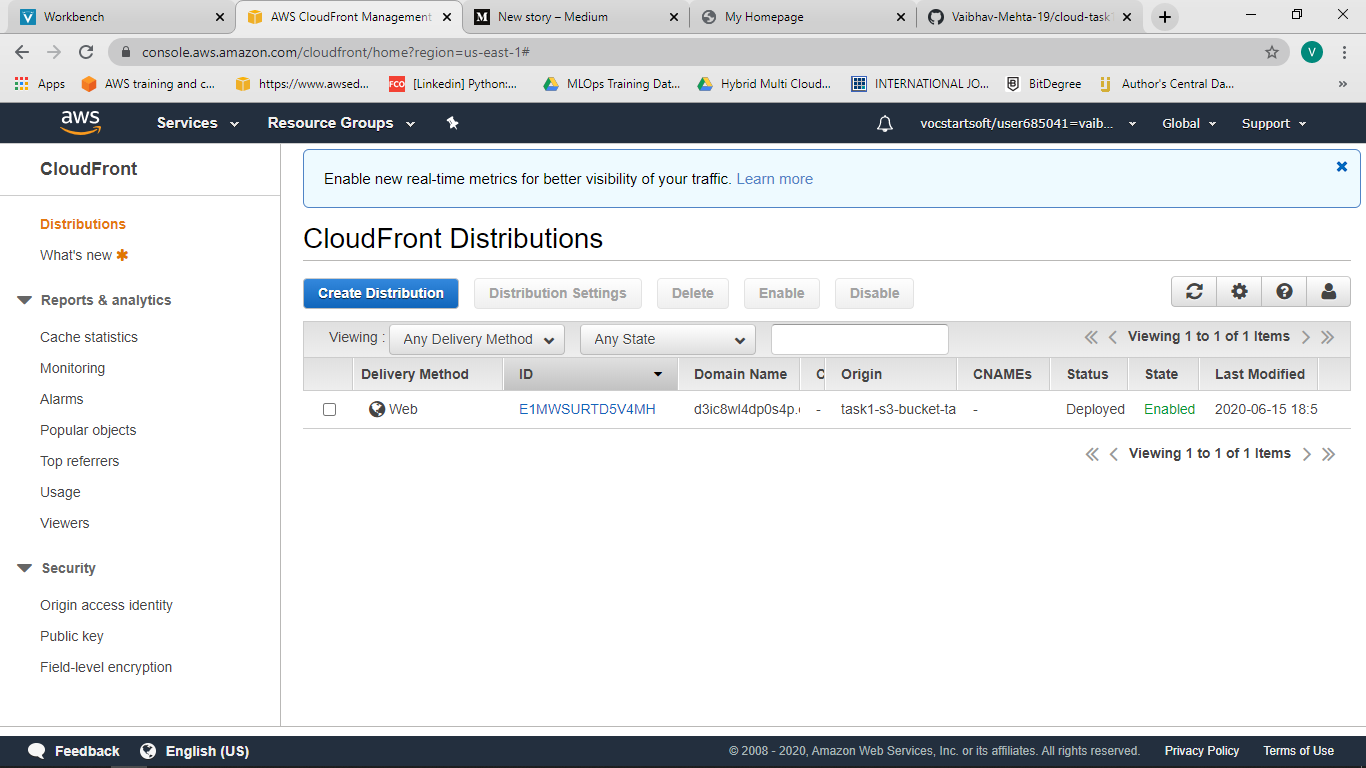Viewport: 1366px width, 768px height.
Task: Click the AWS logo to return home
Action: pyautogui.click(x=80, y=122)
